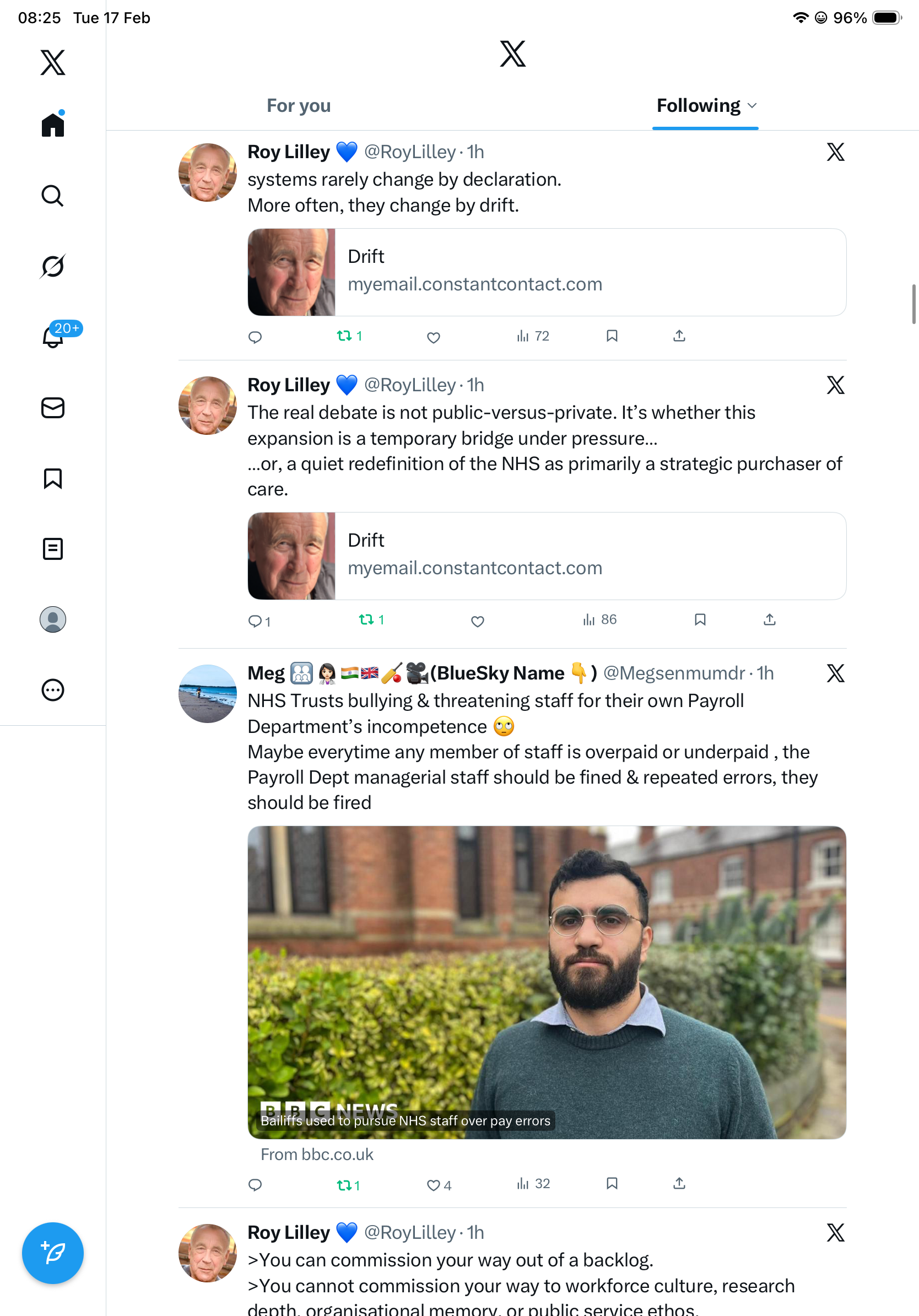The image size is (919, 1316).
Task: Open BBC News bailiffs article image
Action: pyautogui.click(x=547, y=982)
